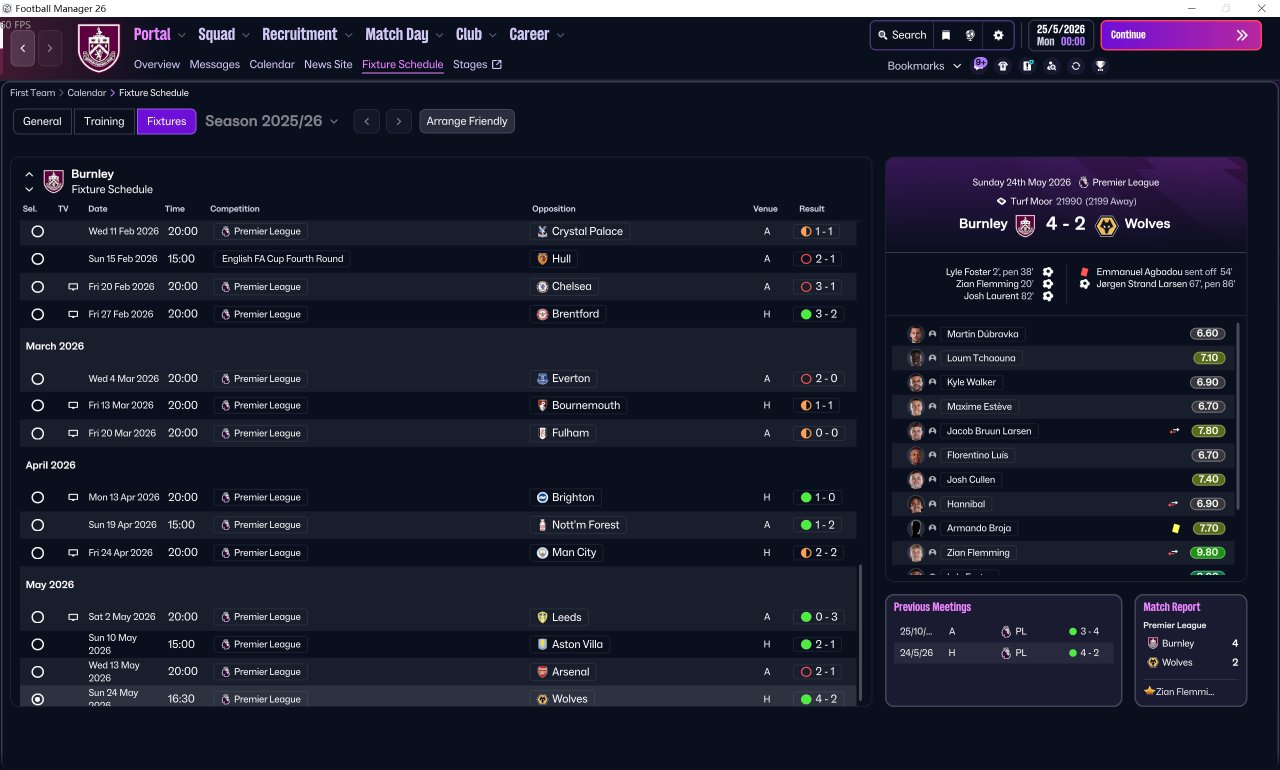
Task: Click the Arsenal club badge icon
Action: pos(542,672)
